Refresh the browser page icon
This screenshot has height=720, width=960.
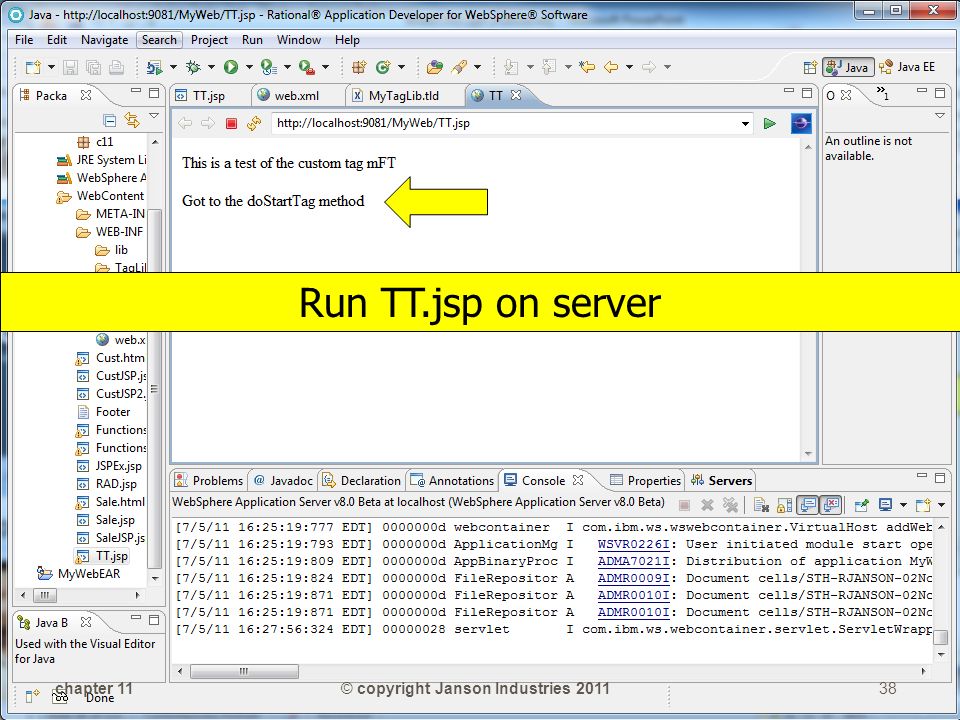click(253, 124)
